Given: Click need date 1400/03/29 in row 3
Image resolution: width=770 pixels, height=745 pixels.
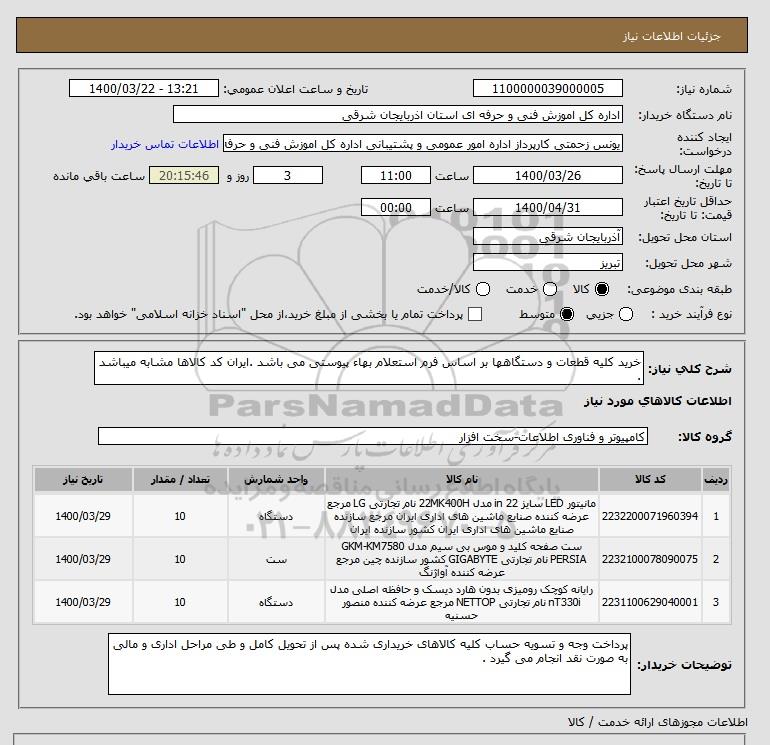Looking at the screenshot, I should (x=83, y=602).
